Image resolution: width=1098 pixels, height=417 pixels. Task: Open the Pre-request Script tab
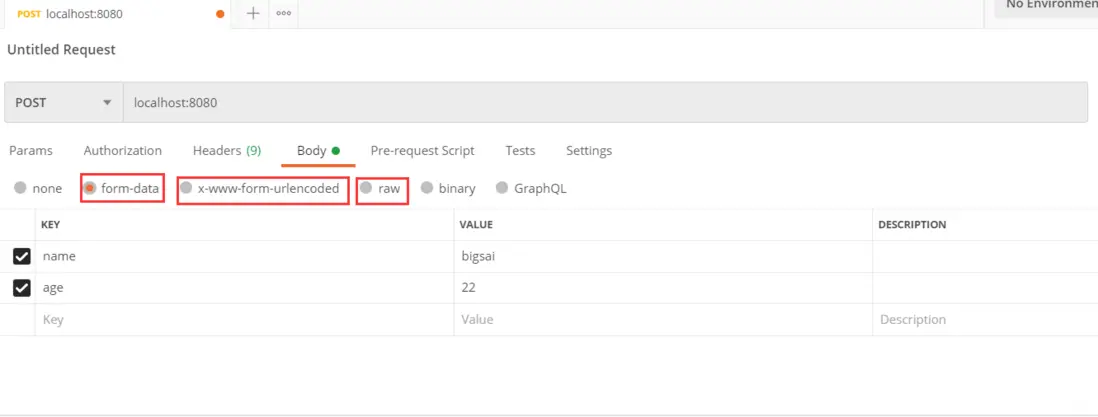click(422, 151)
